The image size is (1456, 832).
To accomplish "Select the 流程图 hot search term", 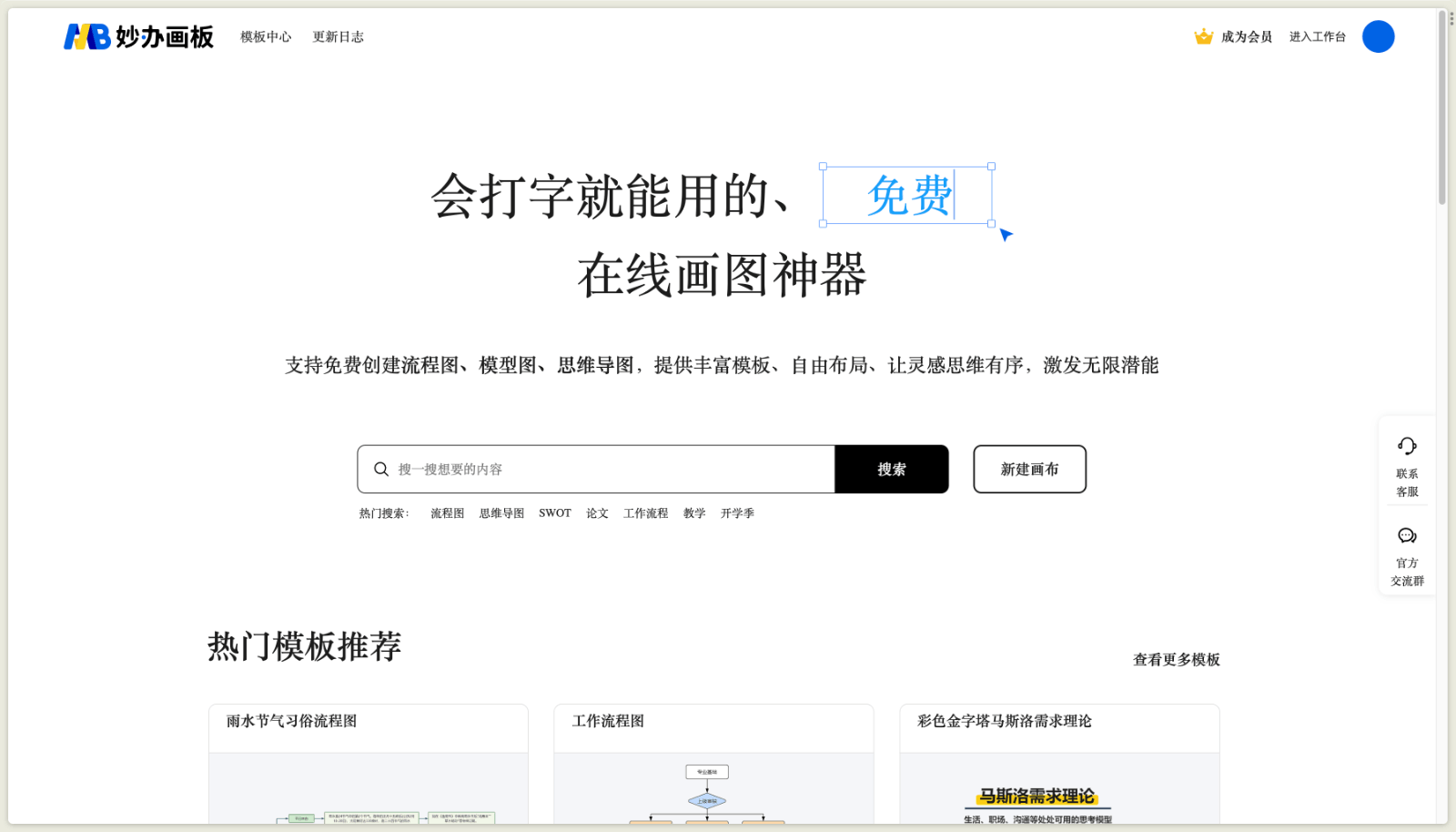I will pyautogui.click(x=446, y=512).
